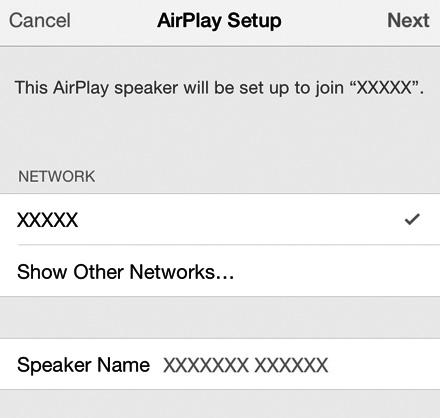The width and height of the screenshot is (440, 418).
Task: Open Show Other Networks… list
Action: (220, 271)
